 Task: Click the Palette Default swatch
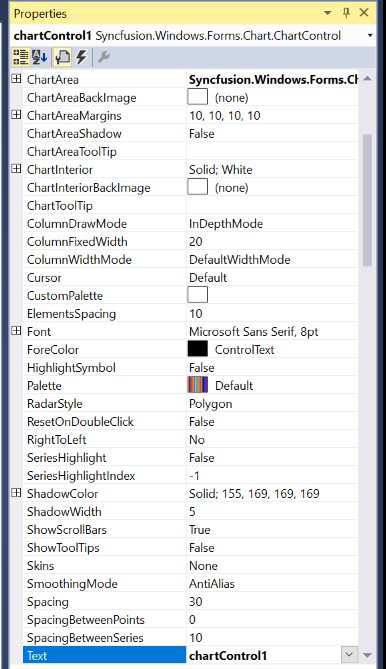pos(197,385)
